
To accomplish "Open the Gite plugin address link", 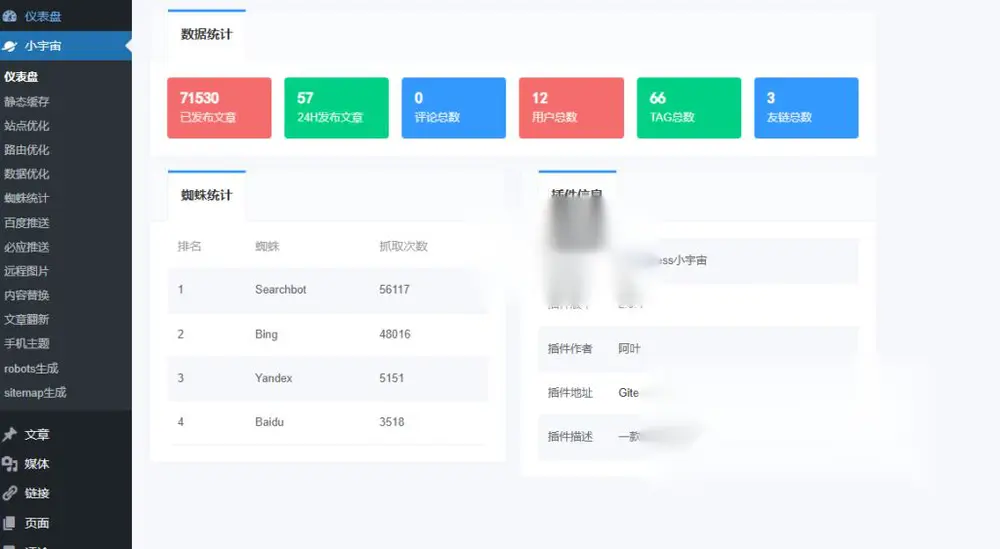I will (x=629, y=393).
